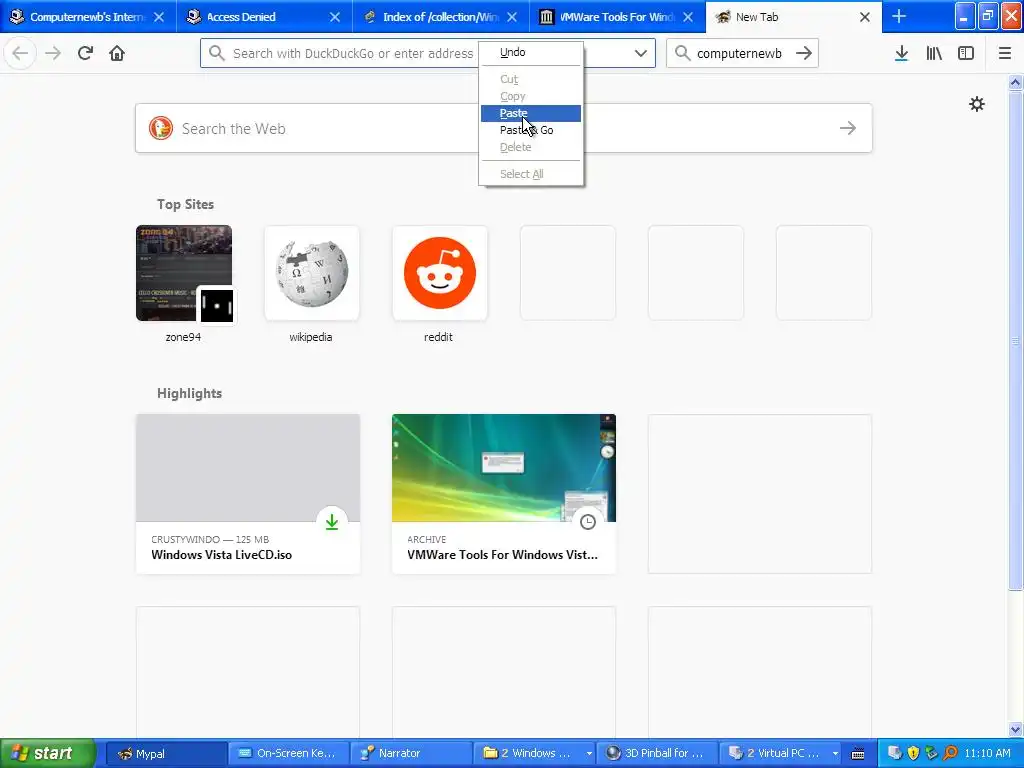The height and width of the screenshot is (768, 1024).
Task: Open the Library toolbar icon
Action: click(x=934, y=53)
